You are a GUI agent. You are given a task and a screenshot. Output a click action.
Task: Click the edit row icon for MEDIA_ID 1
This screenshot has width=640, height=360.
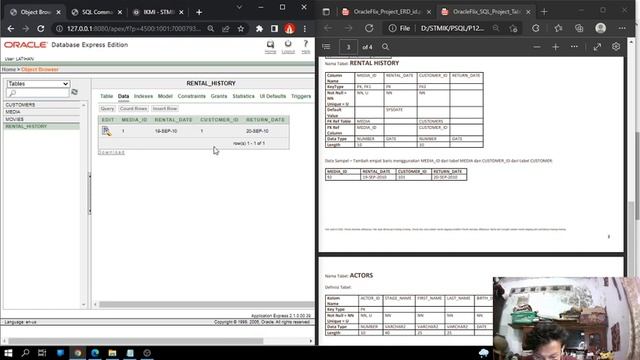point(107,131)
